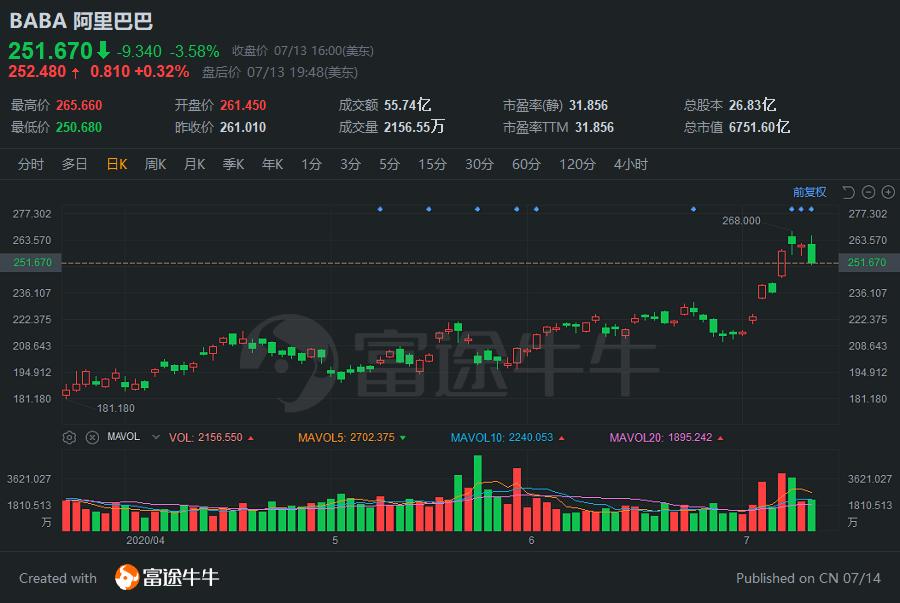Viewport: 900px width, 603px height.
Task: Click the 181.180 low price annotation
Action: tap(116, 409)
